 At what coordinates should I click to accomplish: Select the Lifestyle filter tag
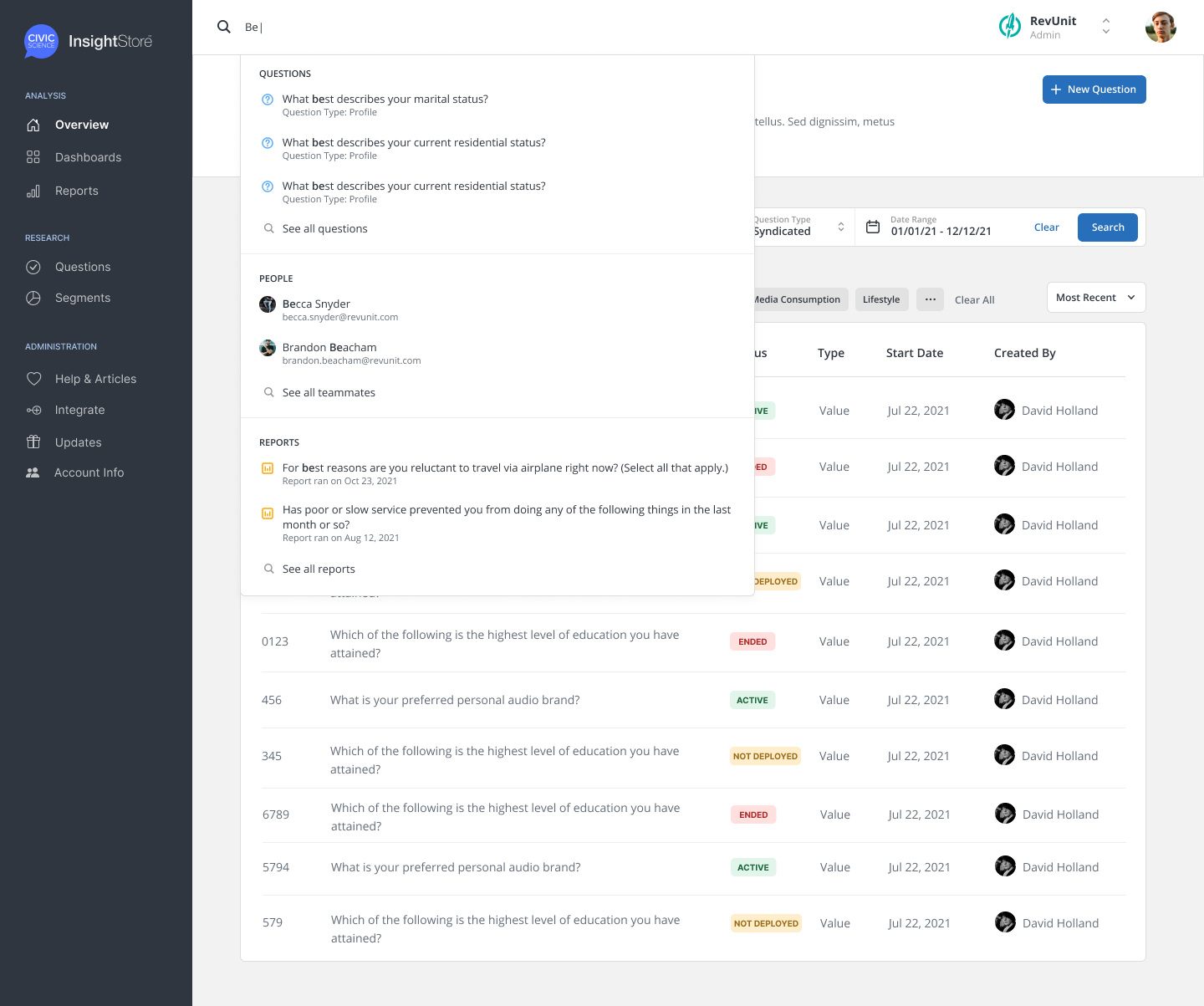click(x=881, y=299)
